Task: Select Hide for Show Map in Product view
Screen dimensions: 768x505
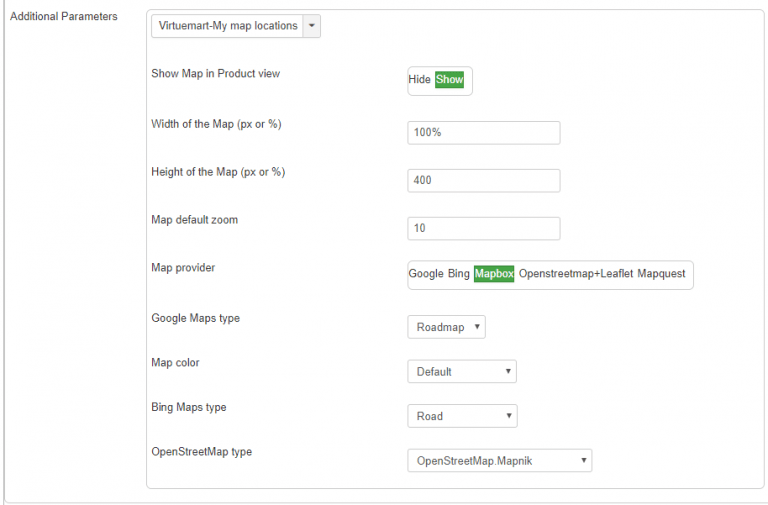Action: pos(419,80)
